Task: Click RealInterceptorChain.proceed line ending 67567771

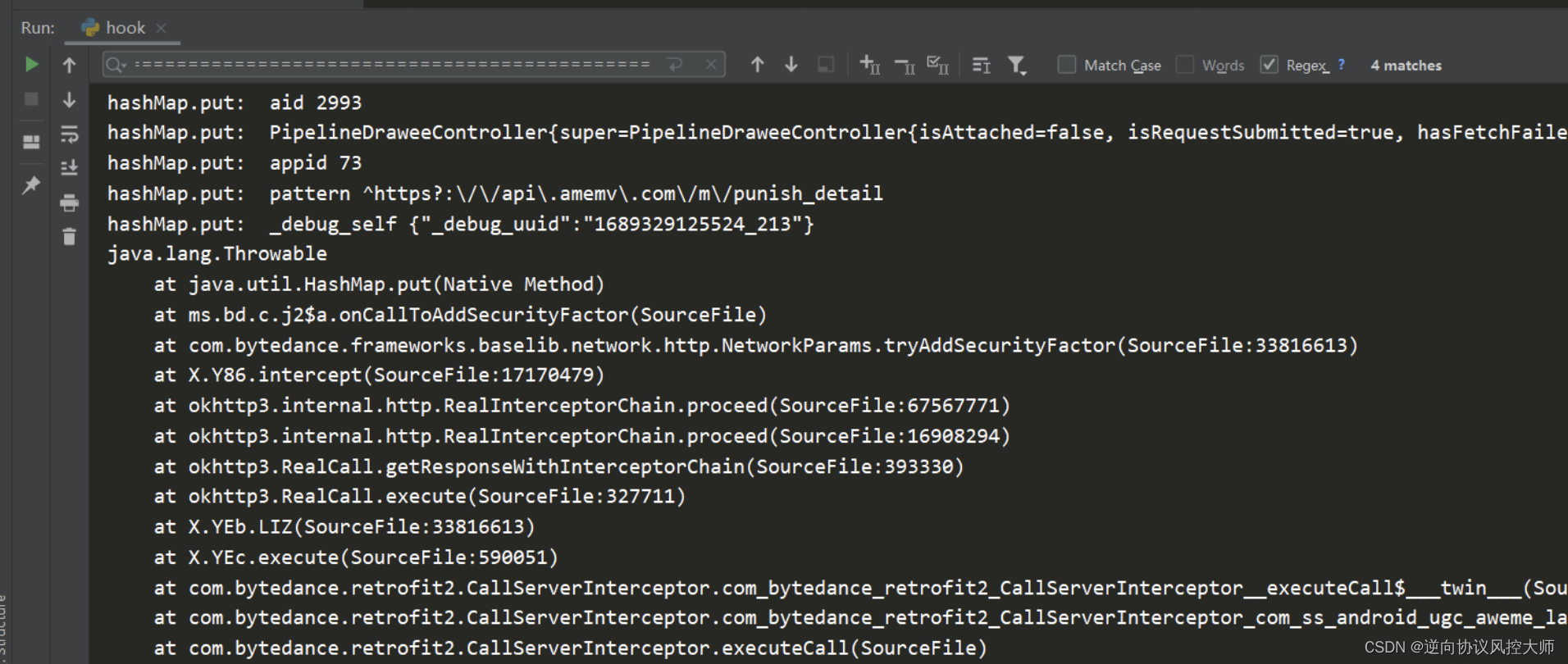Action: pyautogui.click(x=582, y=406)
